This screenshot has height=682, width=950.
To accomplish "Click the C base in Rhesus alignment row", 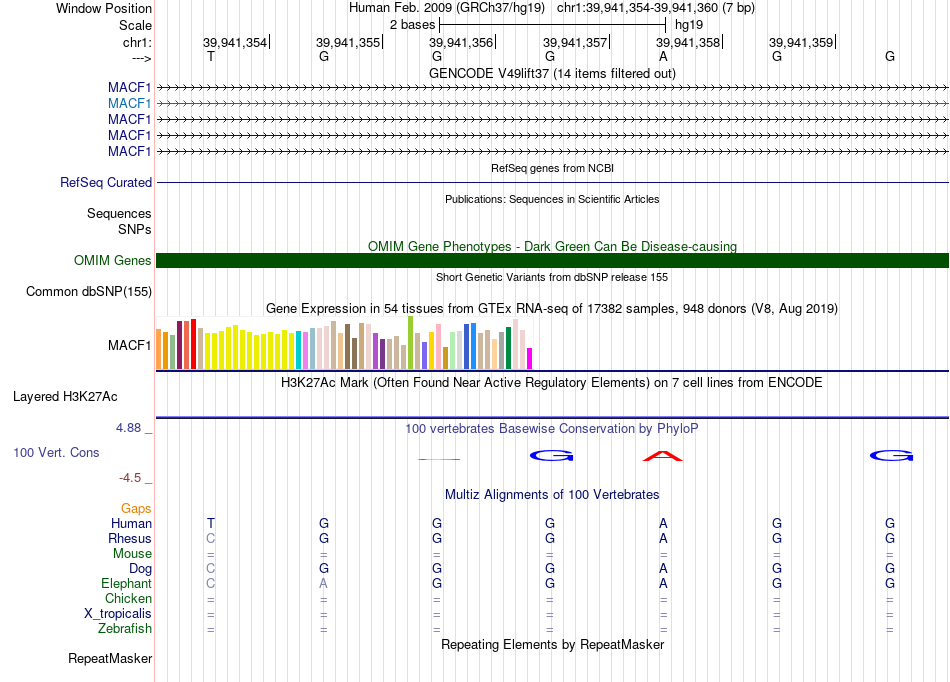I will (x=210, y=538).
